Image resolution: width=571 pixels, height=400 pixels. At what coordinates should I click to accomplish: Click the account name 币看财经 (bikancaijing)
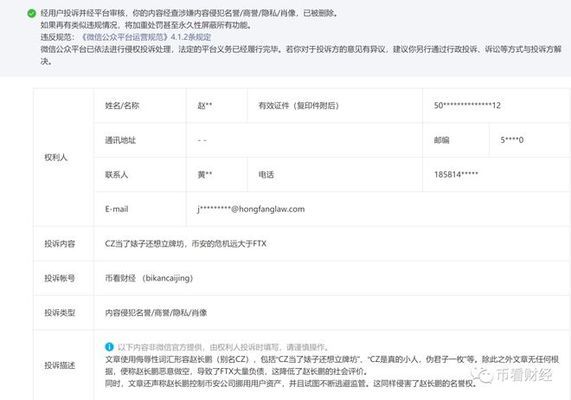pos(149,278)
